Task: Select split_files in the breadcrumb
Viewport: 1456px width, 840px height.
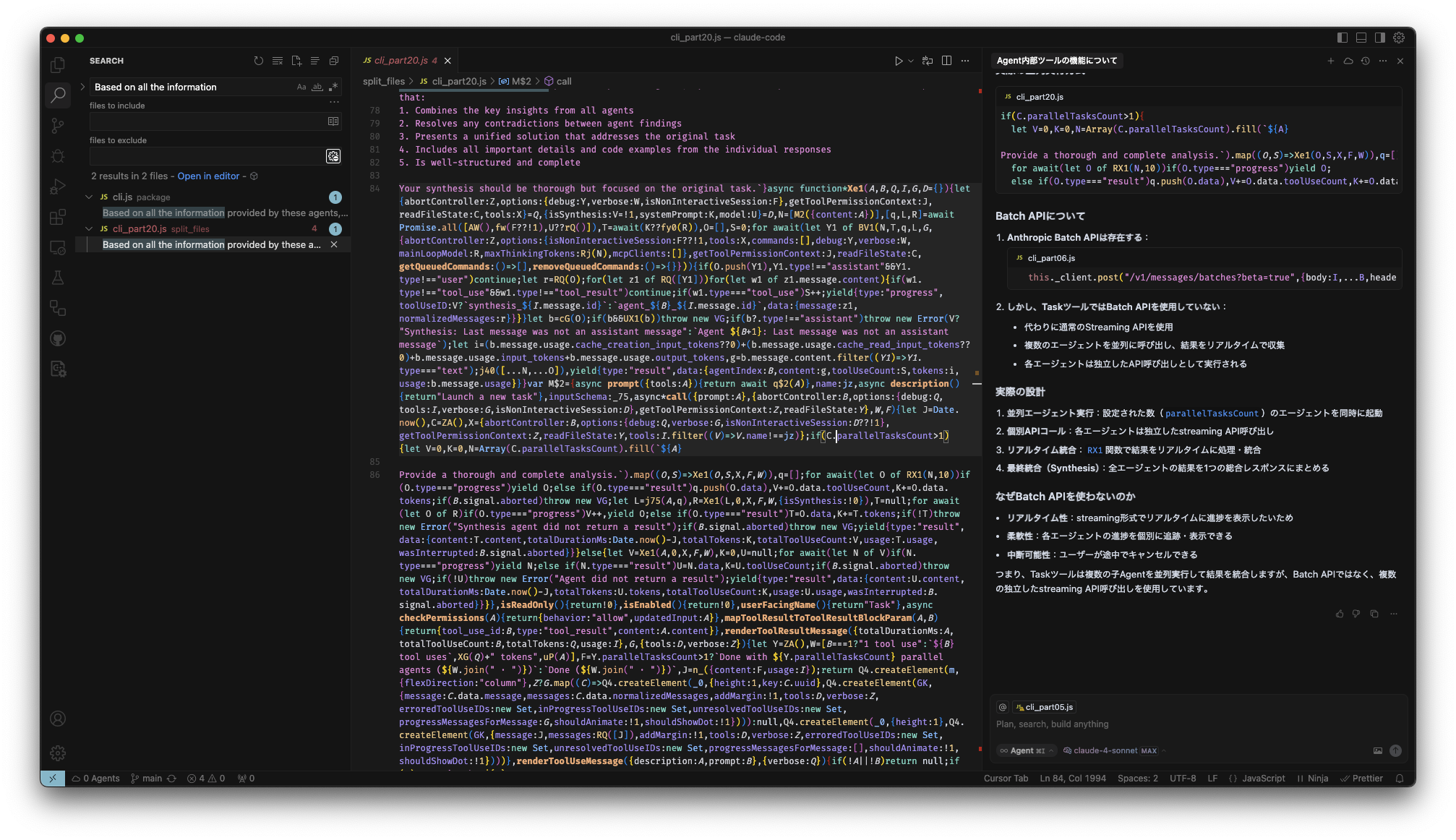Action: (384, 81)
